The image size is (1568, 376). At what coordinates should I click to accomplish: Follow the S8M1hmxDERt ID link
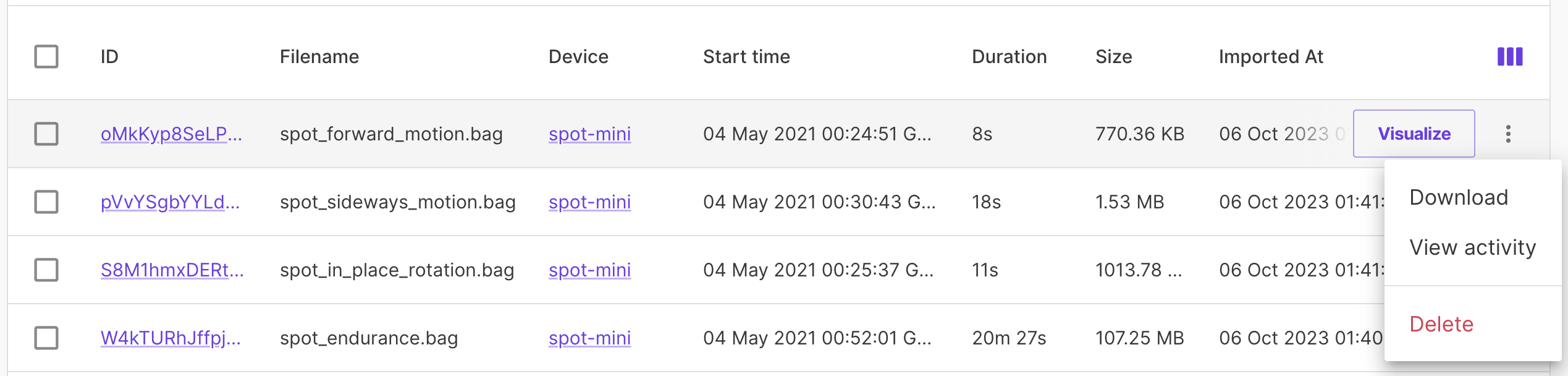[x=172, y=270]
